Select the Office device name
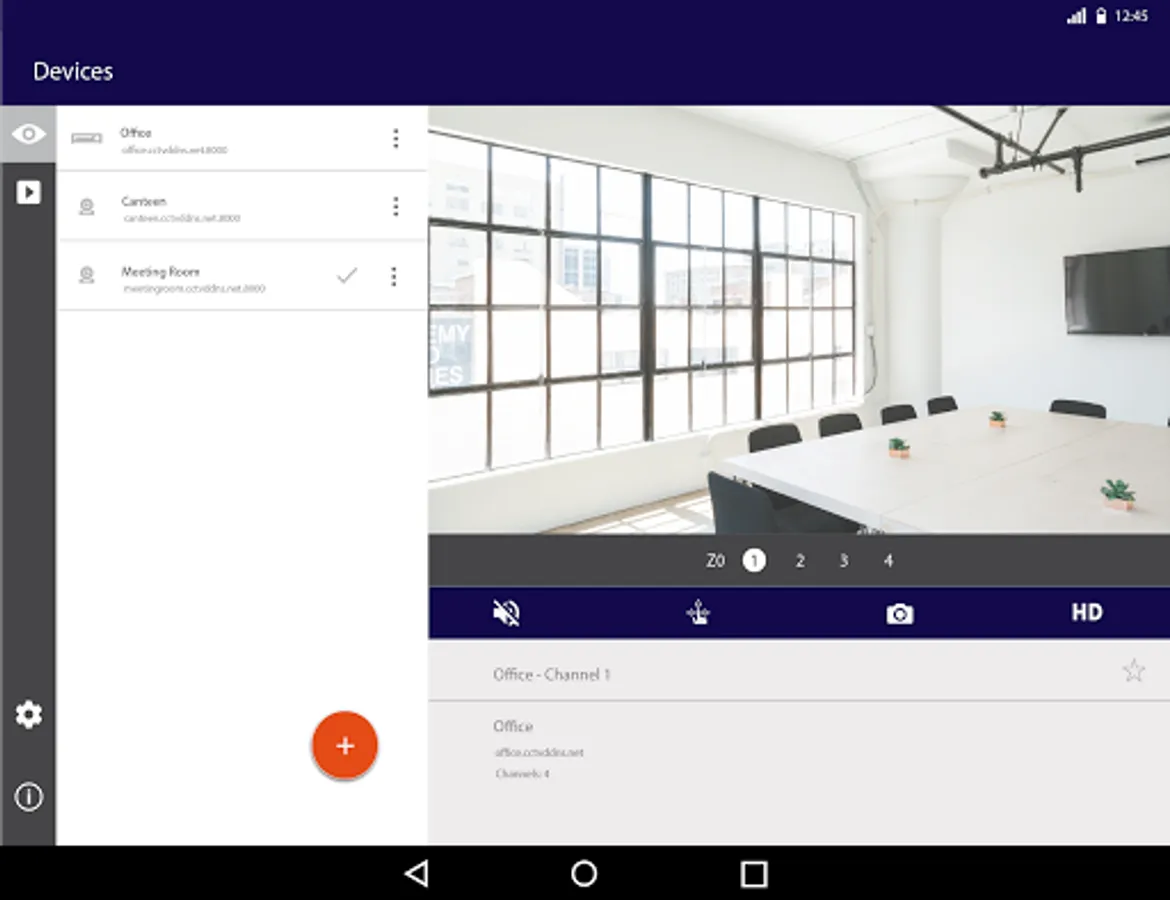 click(136, 133)
